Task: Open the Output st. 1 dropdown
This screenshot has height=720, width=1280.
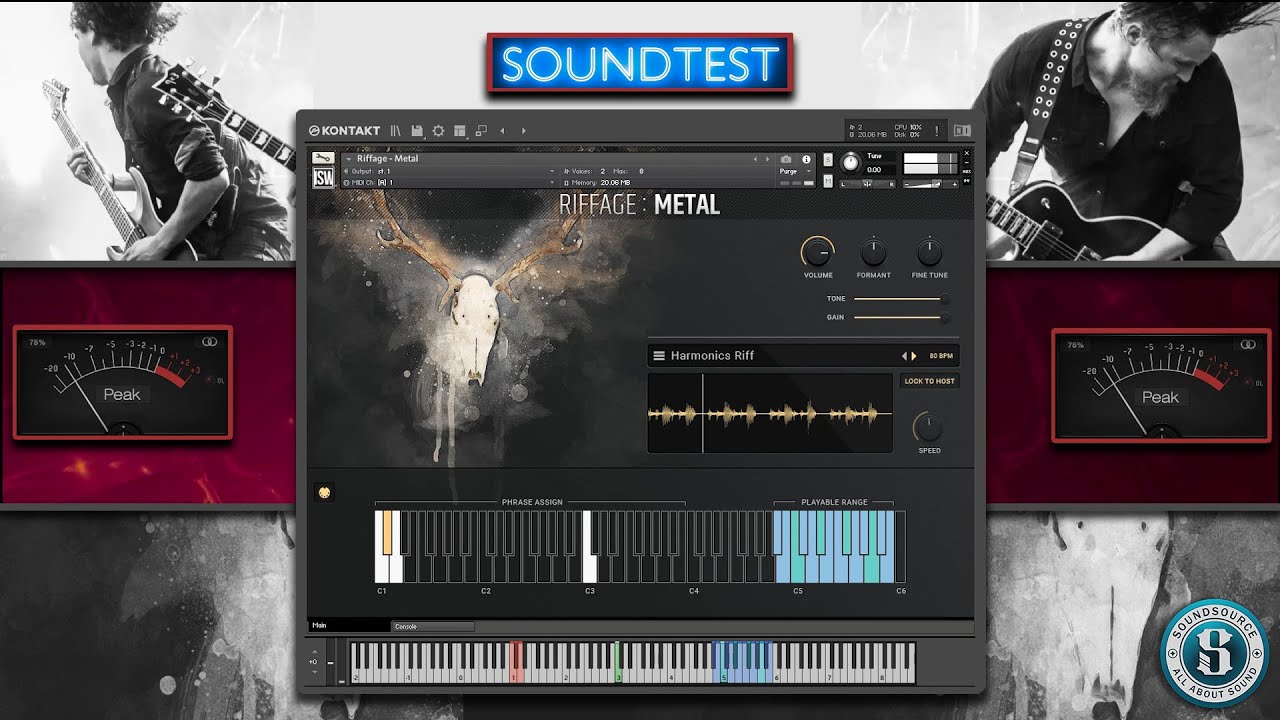Action: coord(449,171)
